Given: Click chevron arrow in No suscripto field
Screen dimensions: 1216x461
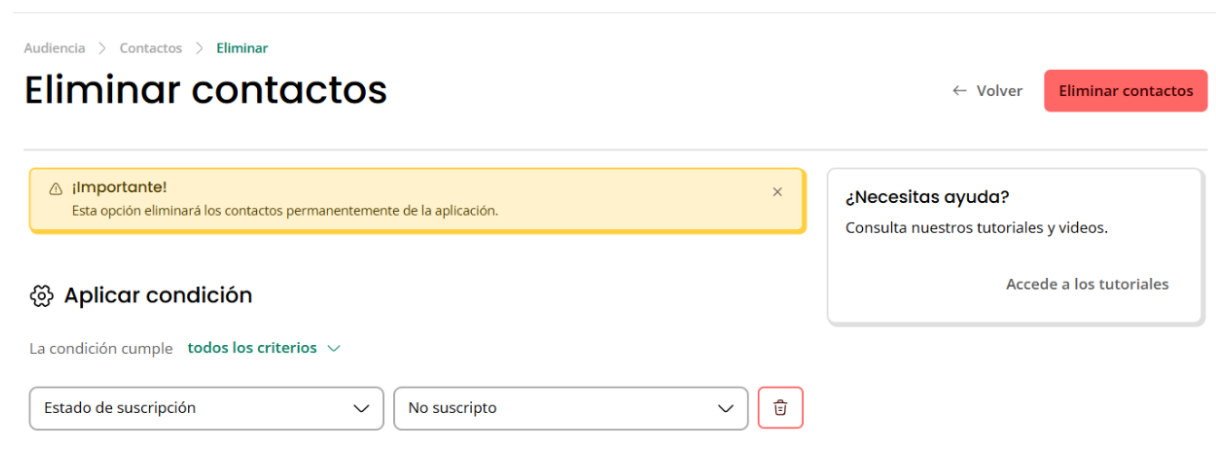Looking at the screenshot, I should [x=726, y=409].
